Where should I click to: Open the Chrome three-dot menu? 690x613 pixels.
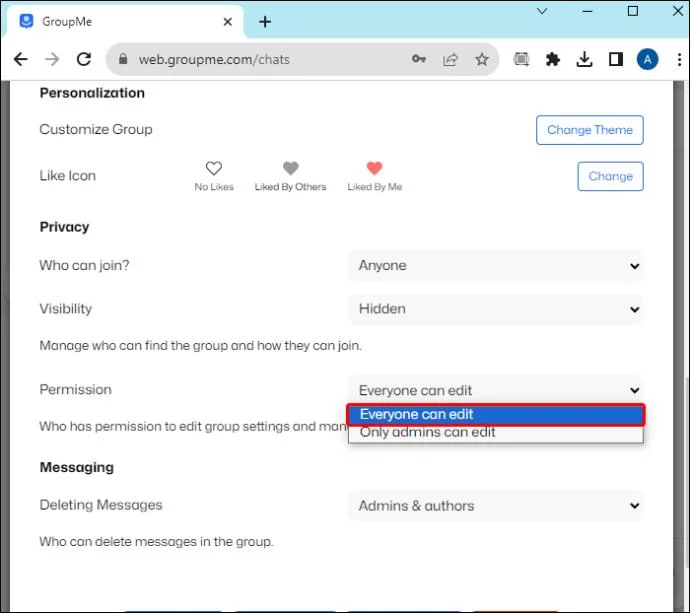pyautogui.click(x=679, y=59)
